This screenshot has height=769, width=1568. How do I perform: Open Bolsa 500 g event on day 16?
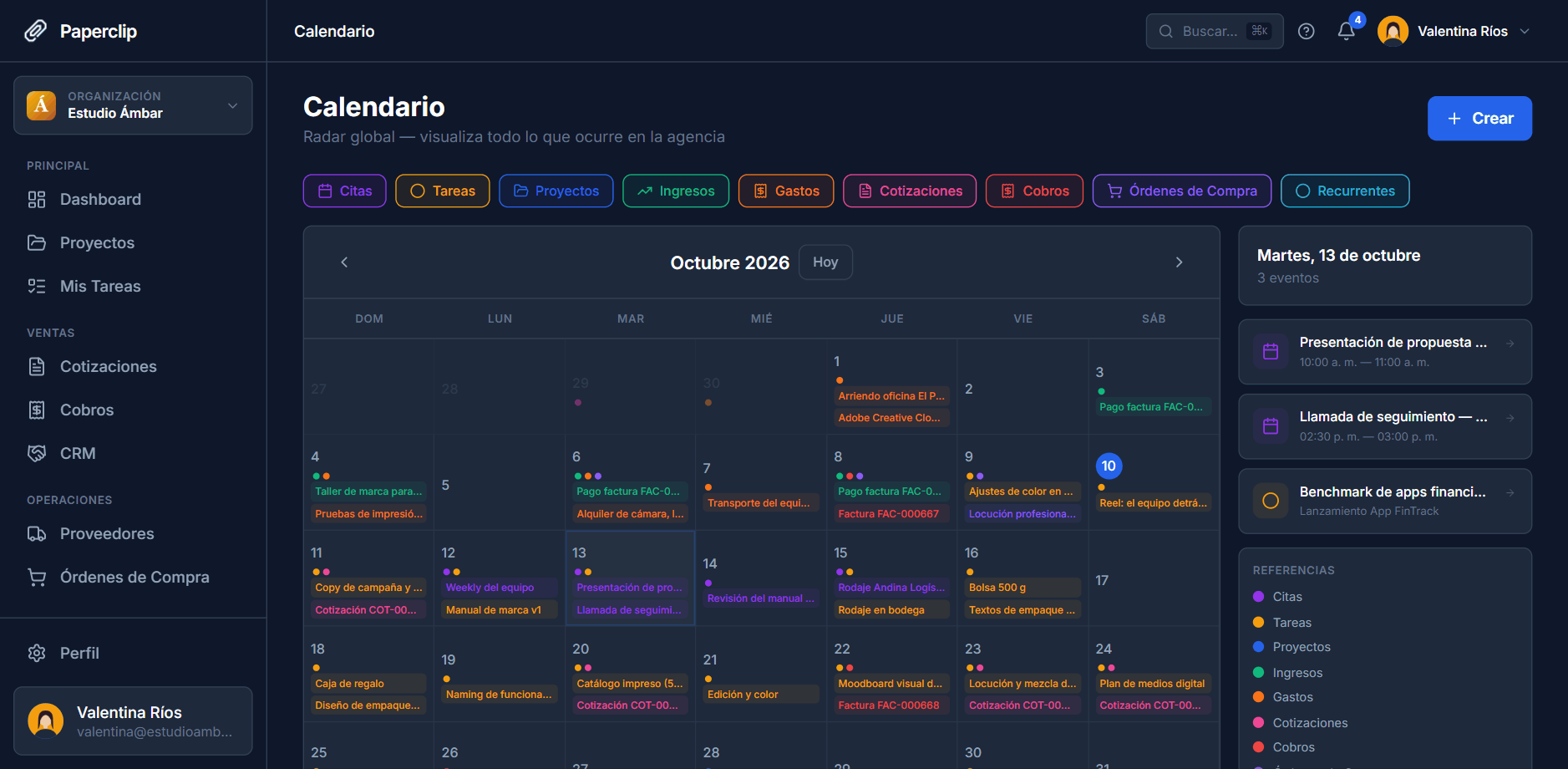[x=1022, y=588]
